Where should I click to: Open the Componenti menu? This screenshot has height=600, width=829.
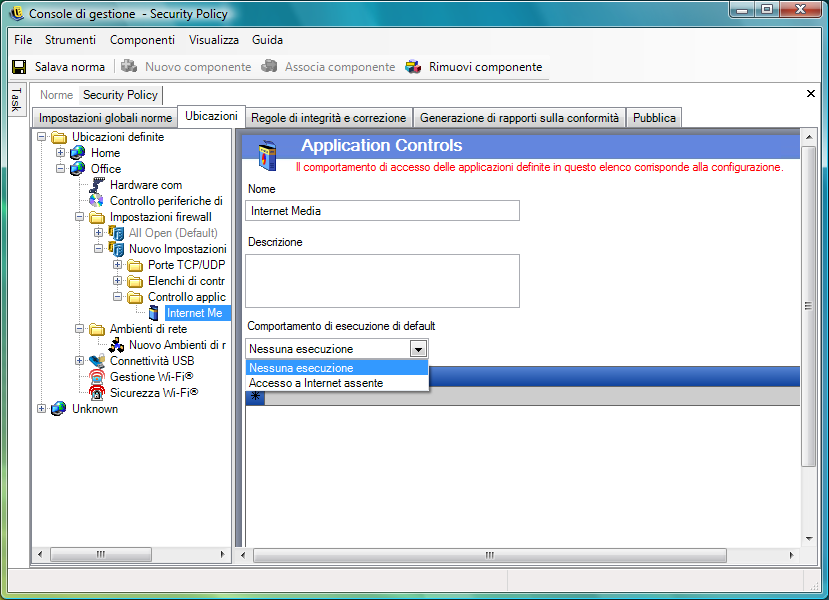[142, 40]
